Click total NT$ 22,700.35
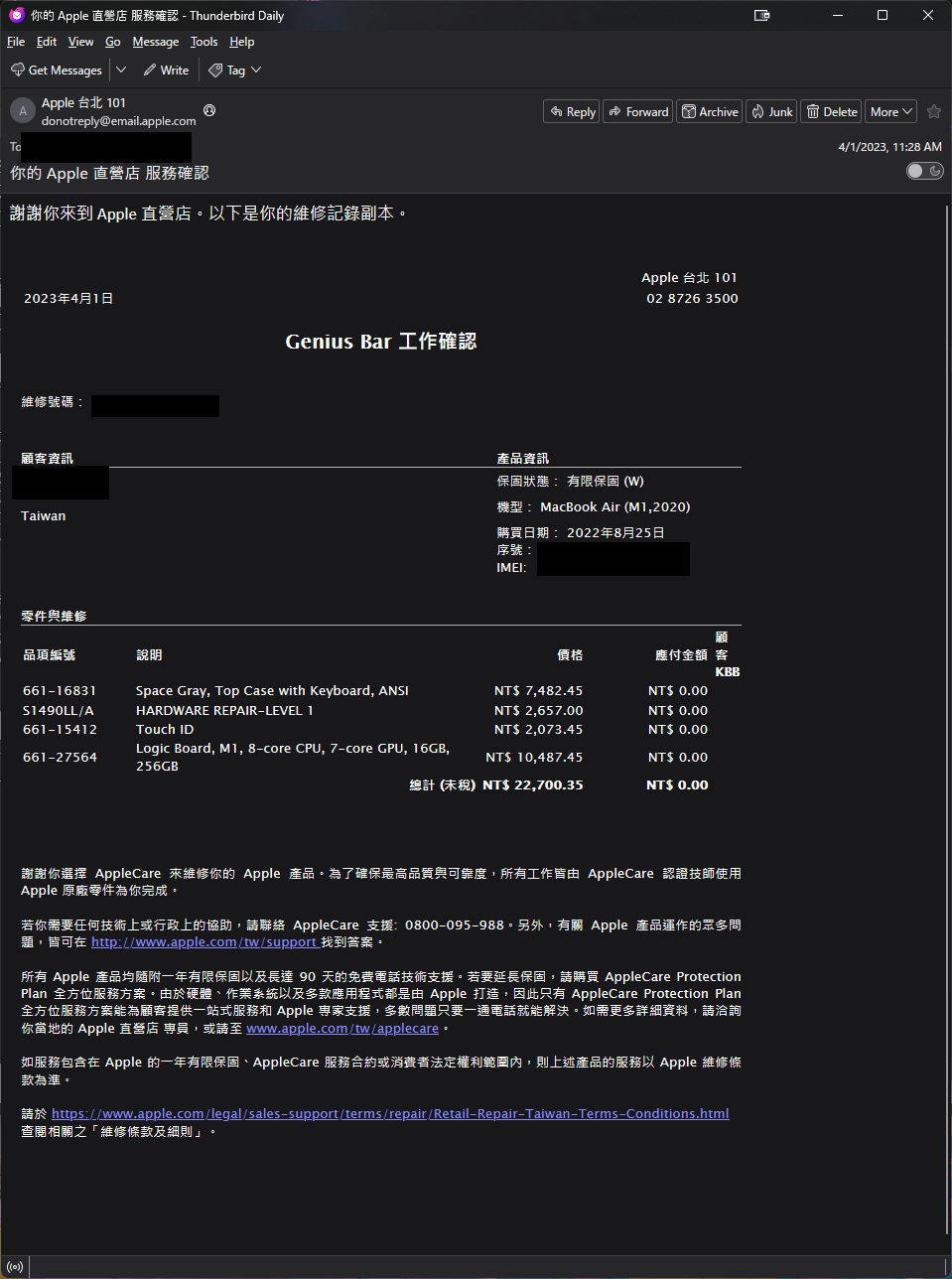The image size is (952, 1279). pos(532,785)
